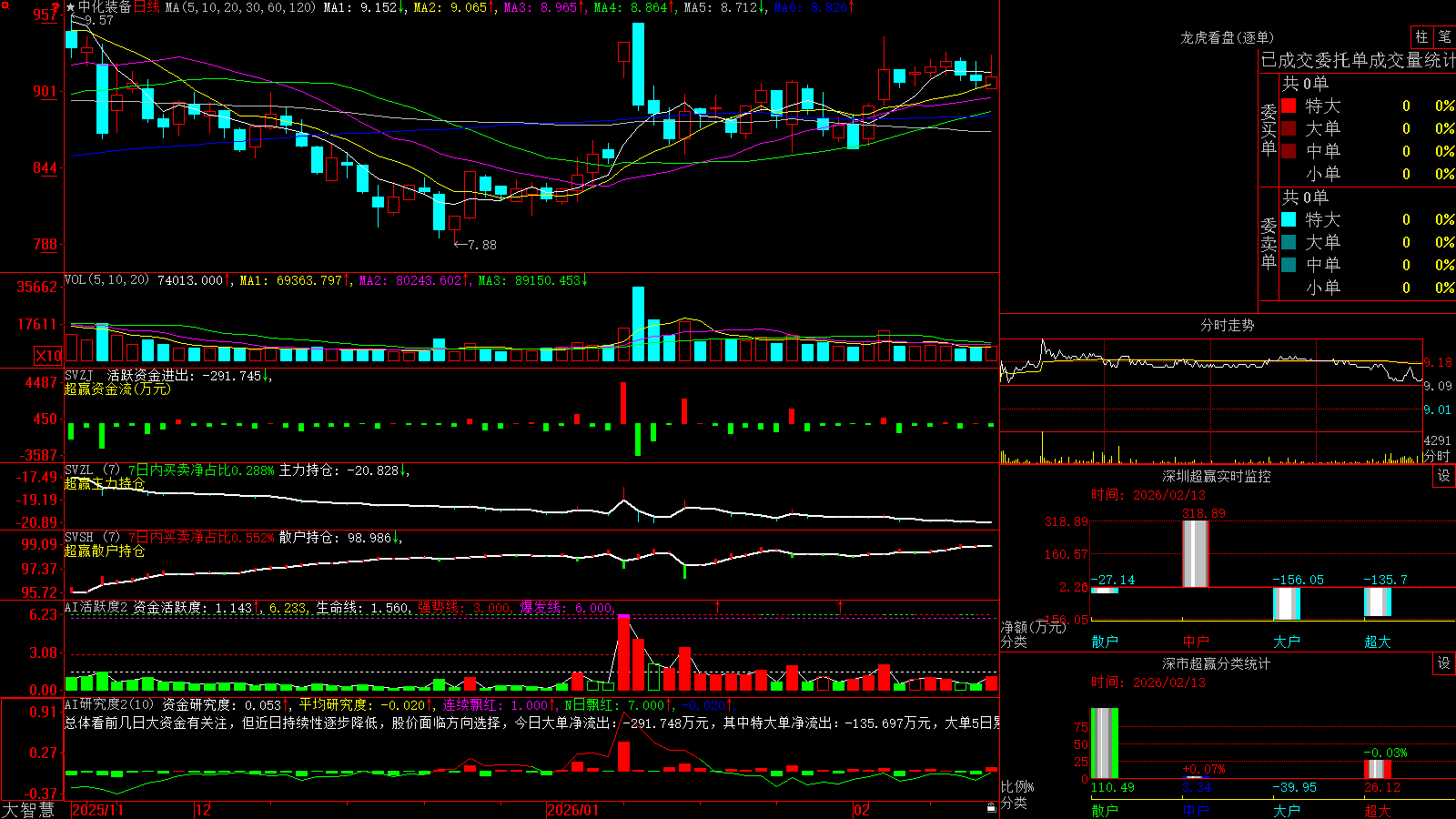Open 设 settings for 深市超赢分类统计
This screenshot has height=819, width=1456.
tap(1444, 663)
